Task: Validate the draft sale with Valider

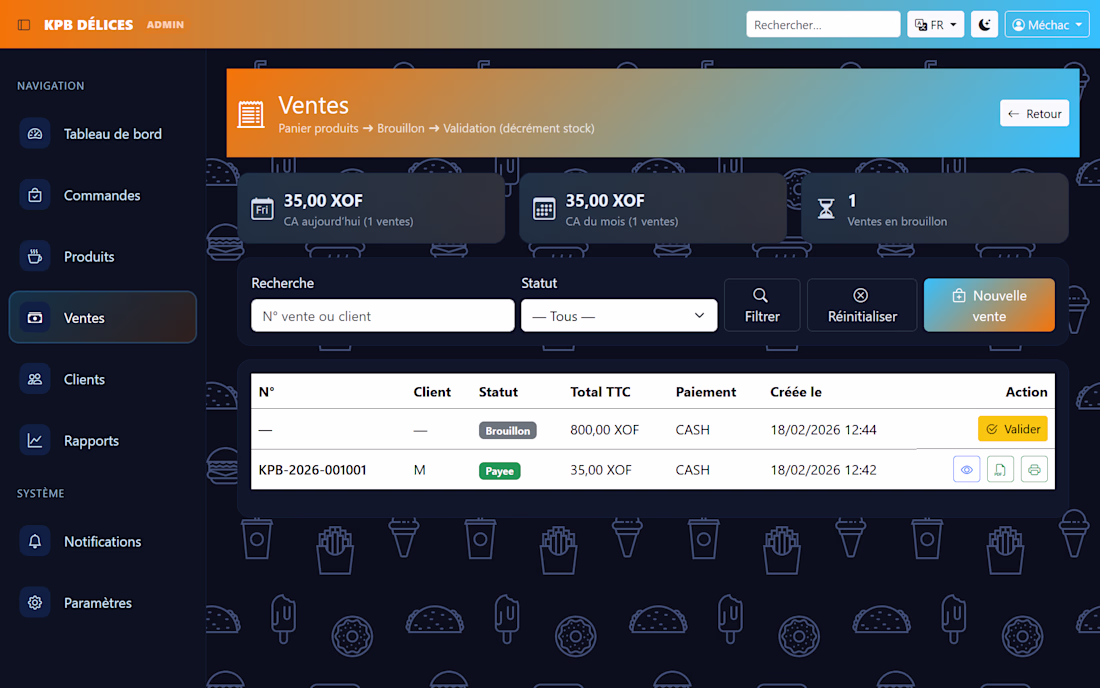Action: [x=1012, y=429]
